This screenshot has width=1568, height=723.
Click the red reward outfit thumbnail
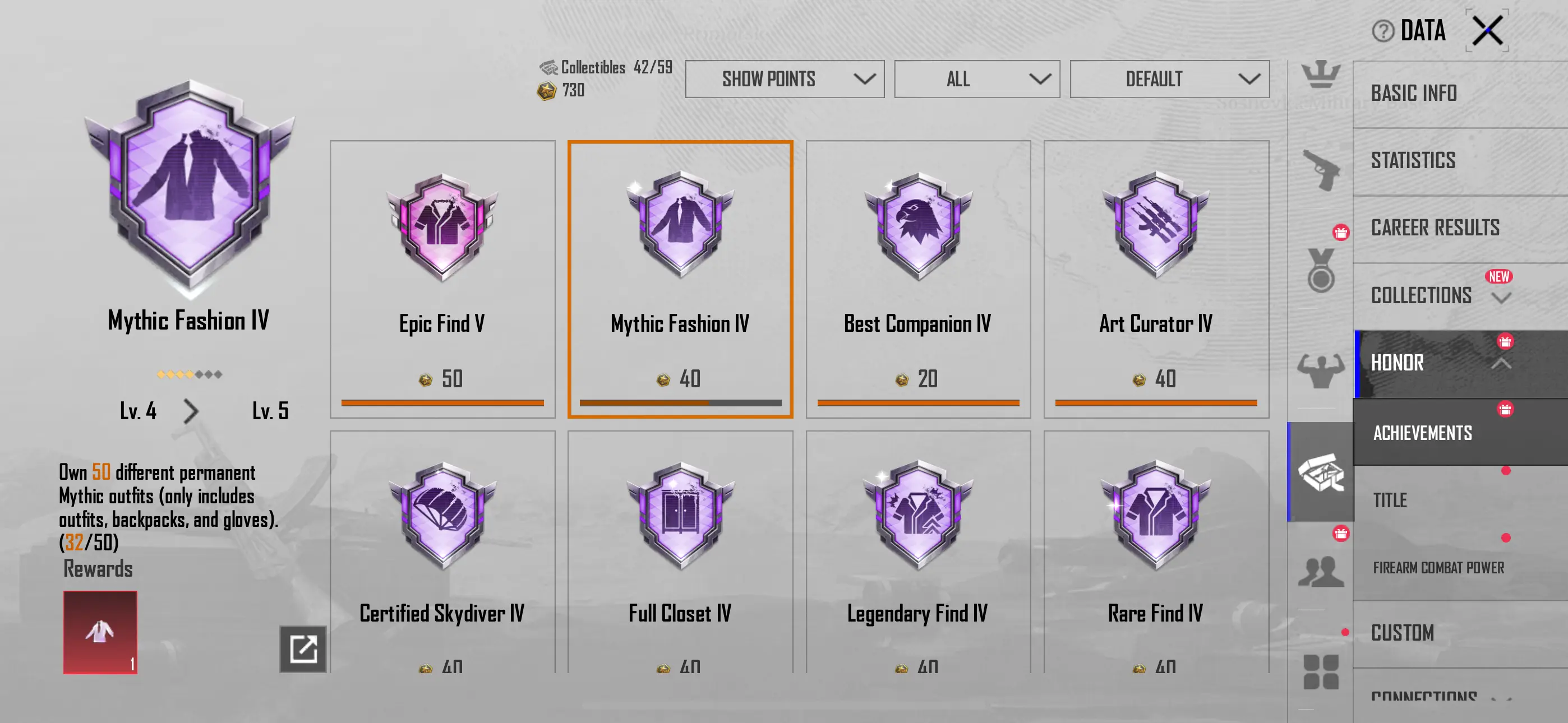tap(100, 632)
